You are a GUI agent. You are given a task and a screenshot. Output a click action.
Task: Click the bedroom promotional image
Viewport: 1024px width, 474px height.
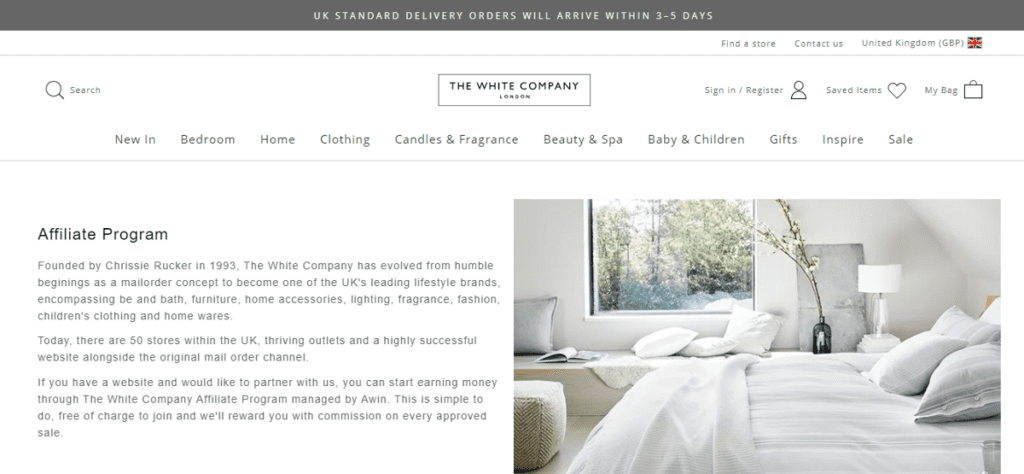click(757, 336)
